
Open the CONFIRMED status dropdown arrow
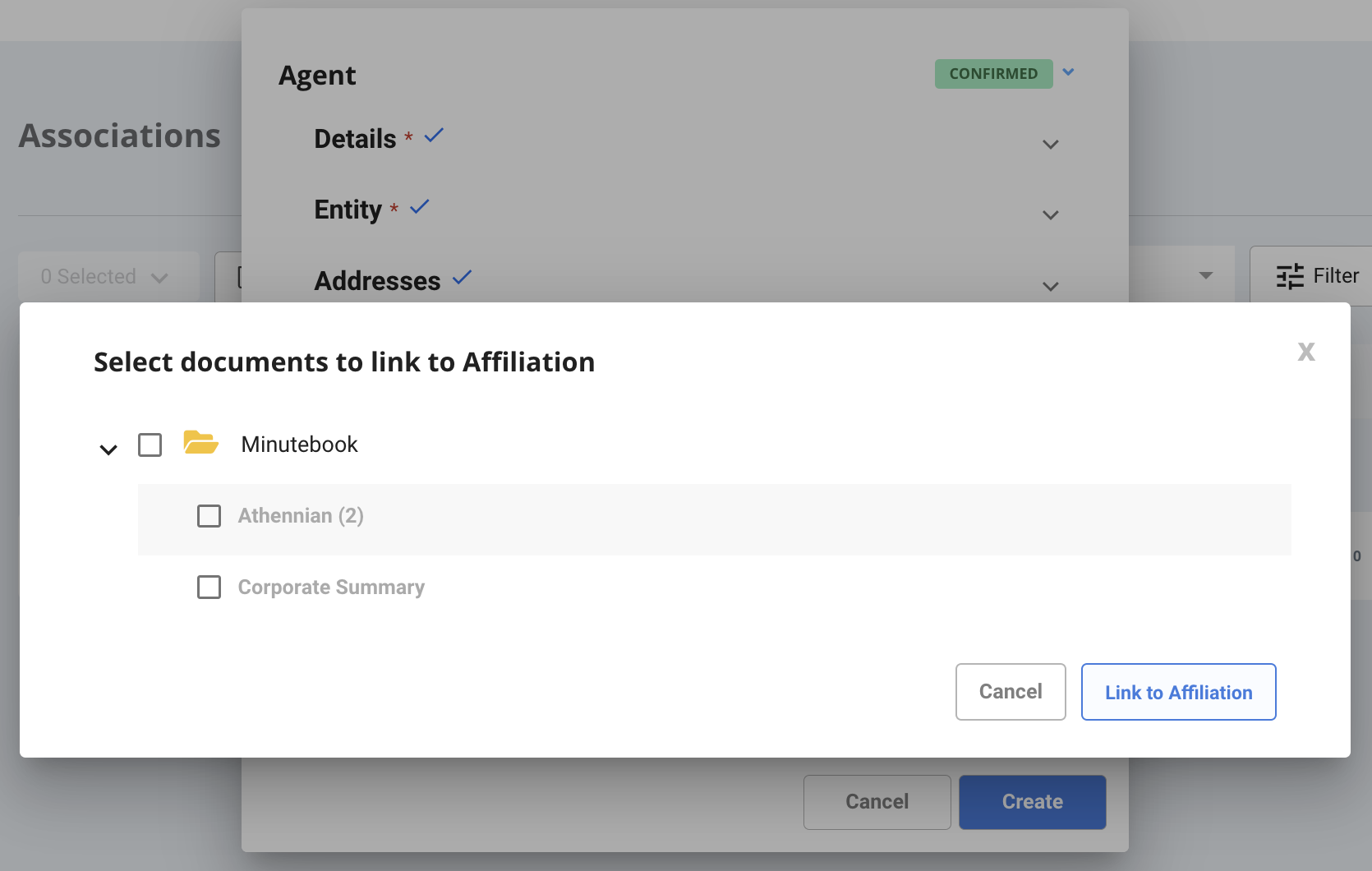click(1068, 72)
